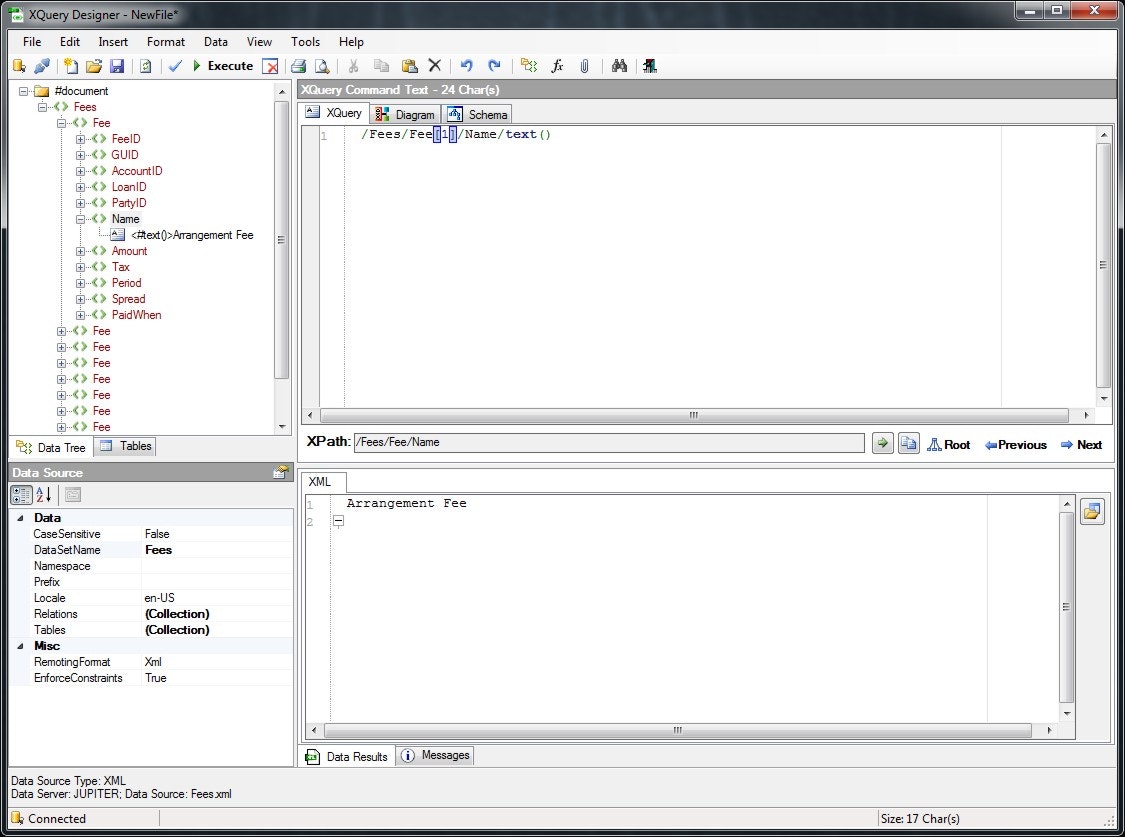Jump to Root node in XPath bar
This screenshot has width=1125, height=837.
(948, 444)
